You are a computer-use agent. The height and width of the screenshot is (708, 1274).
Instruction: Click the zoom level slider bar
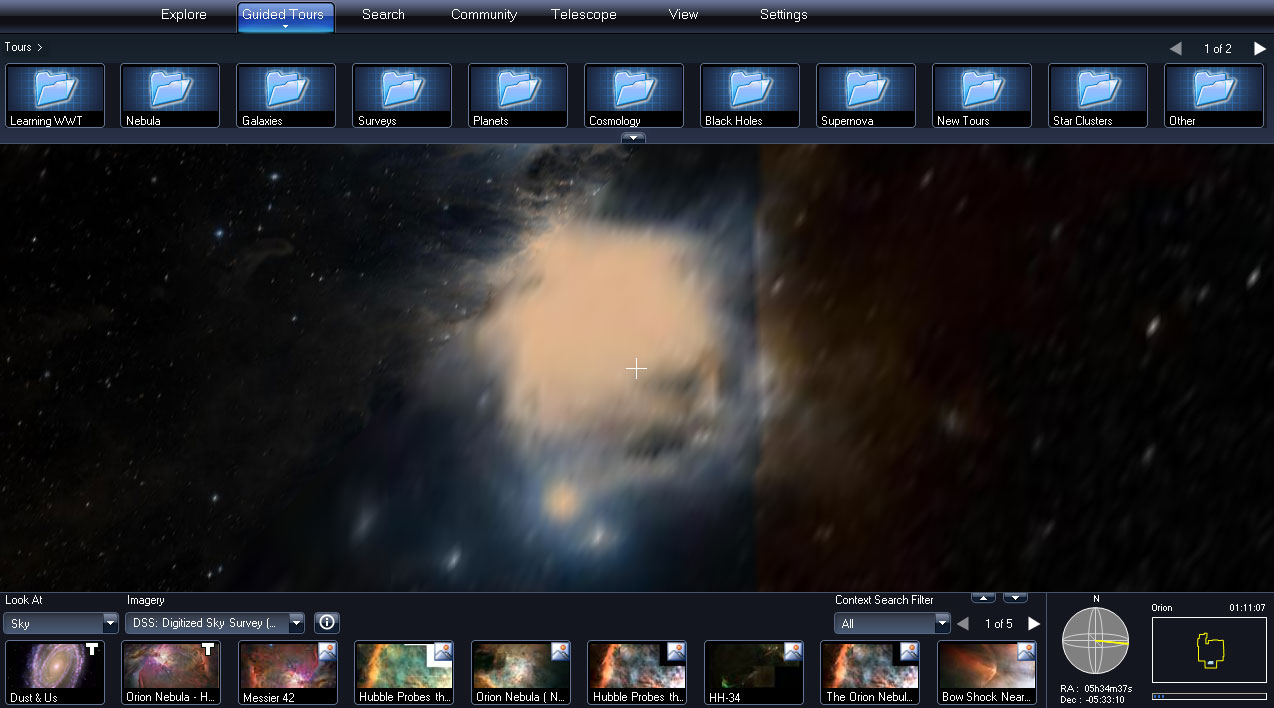click(x=1209, y=696)
